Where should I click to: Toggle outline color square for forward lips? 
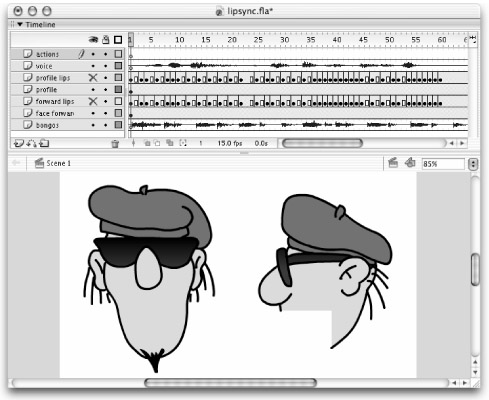click(x=118, y=101)
